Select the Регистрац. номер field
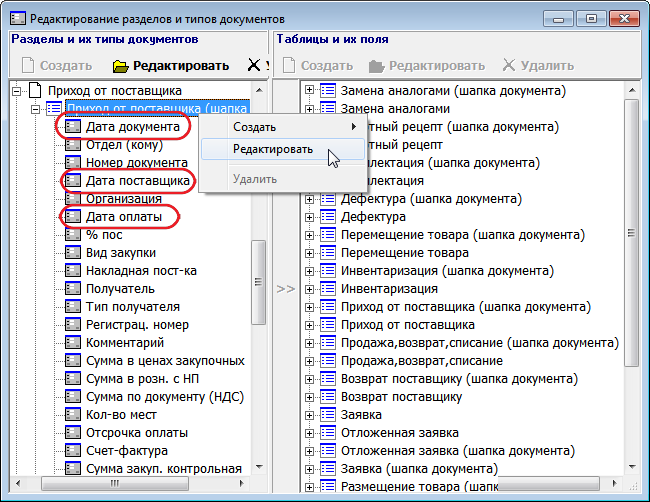Viewport: 650px width, 502px height. click(x=137, y=325)
